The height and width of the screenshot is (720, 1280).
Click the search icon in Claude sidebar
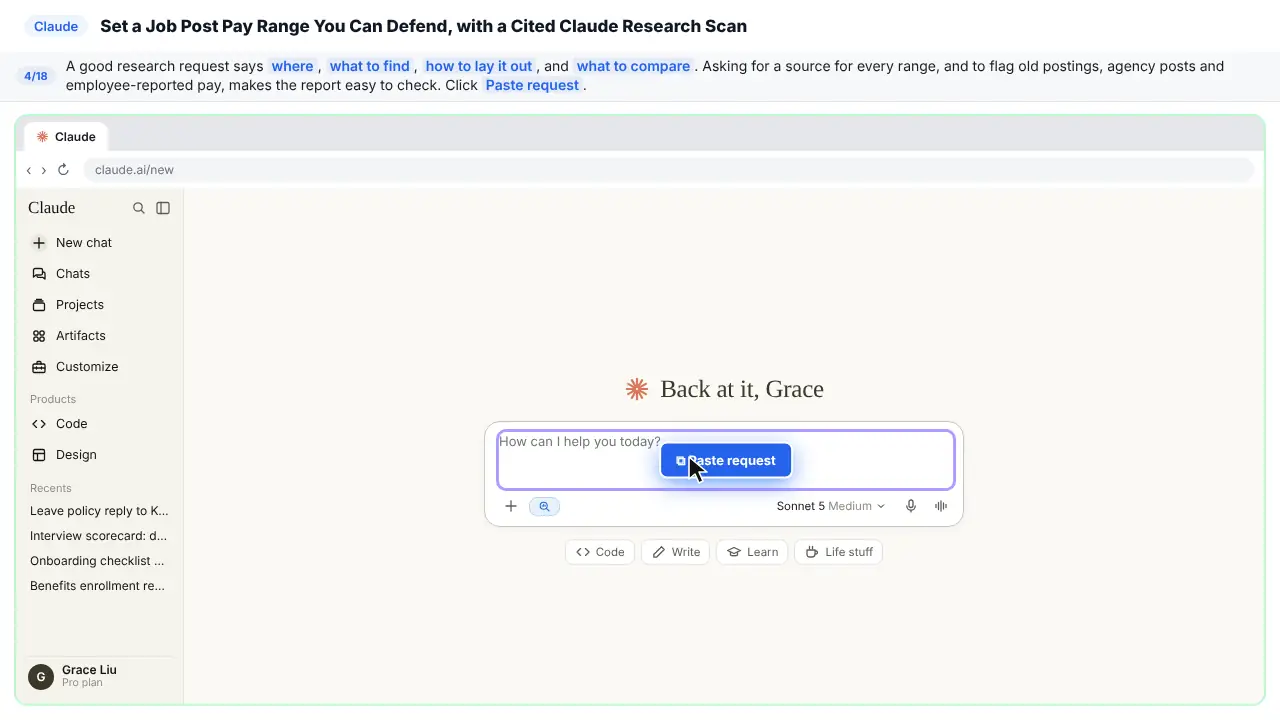[x=139, y=208]
